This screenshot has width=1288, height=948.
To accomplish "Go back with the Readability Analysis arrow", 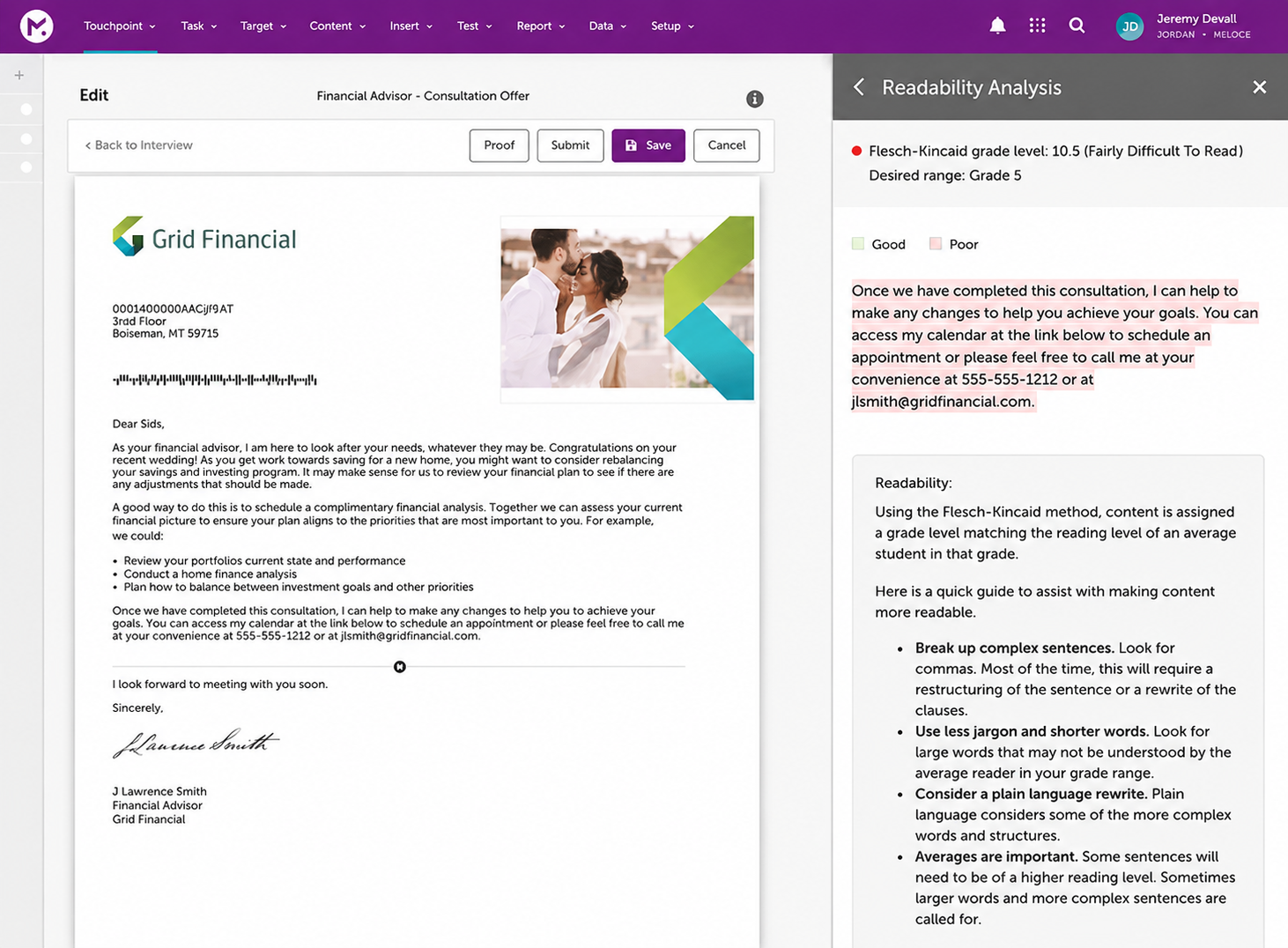I will pos(858,87).
